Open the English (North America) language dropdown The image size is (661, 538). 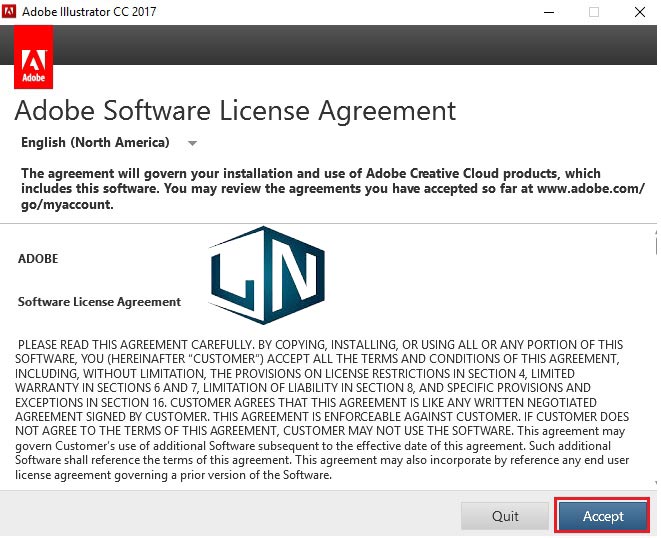click(x=96, y=142)
